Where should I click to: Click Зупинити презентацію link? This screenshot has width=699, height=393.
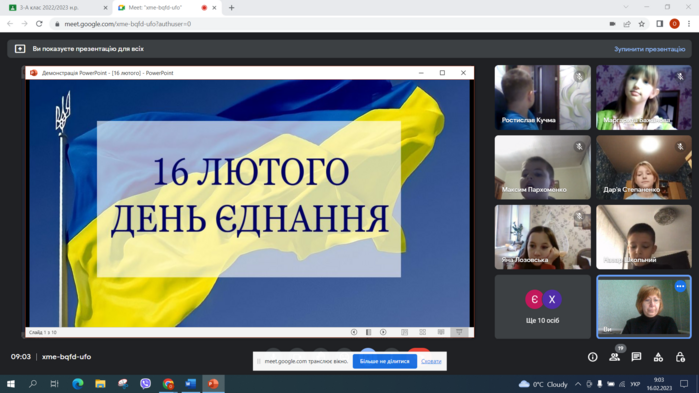tap(650, 49)
